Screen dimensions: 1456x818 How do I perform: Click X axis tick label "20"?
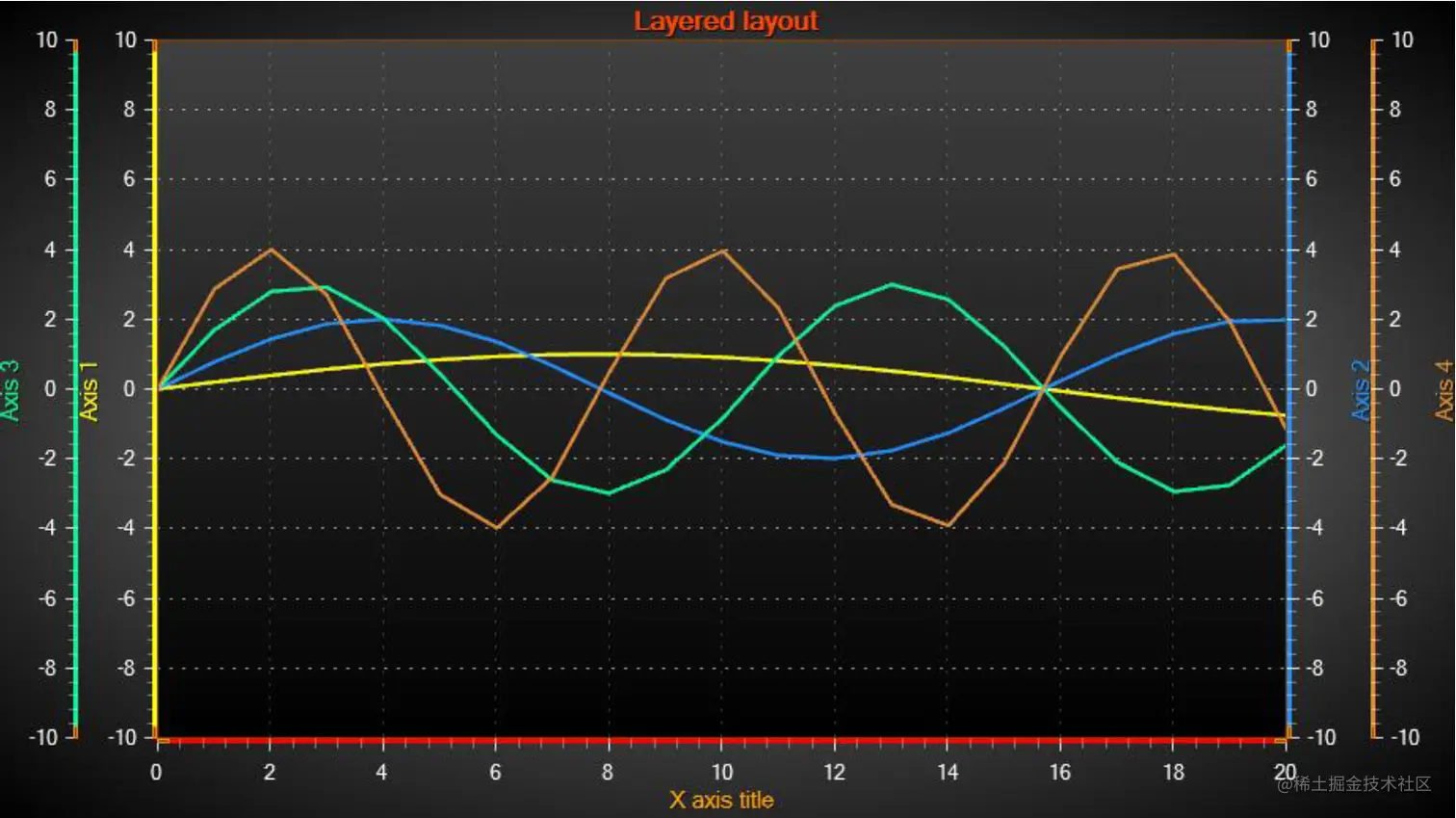[1286, 772]
